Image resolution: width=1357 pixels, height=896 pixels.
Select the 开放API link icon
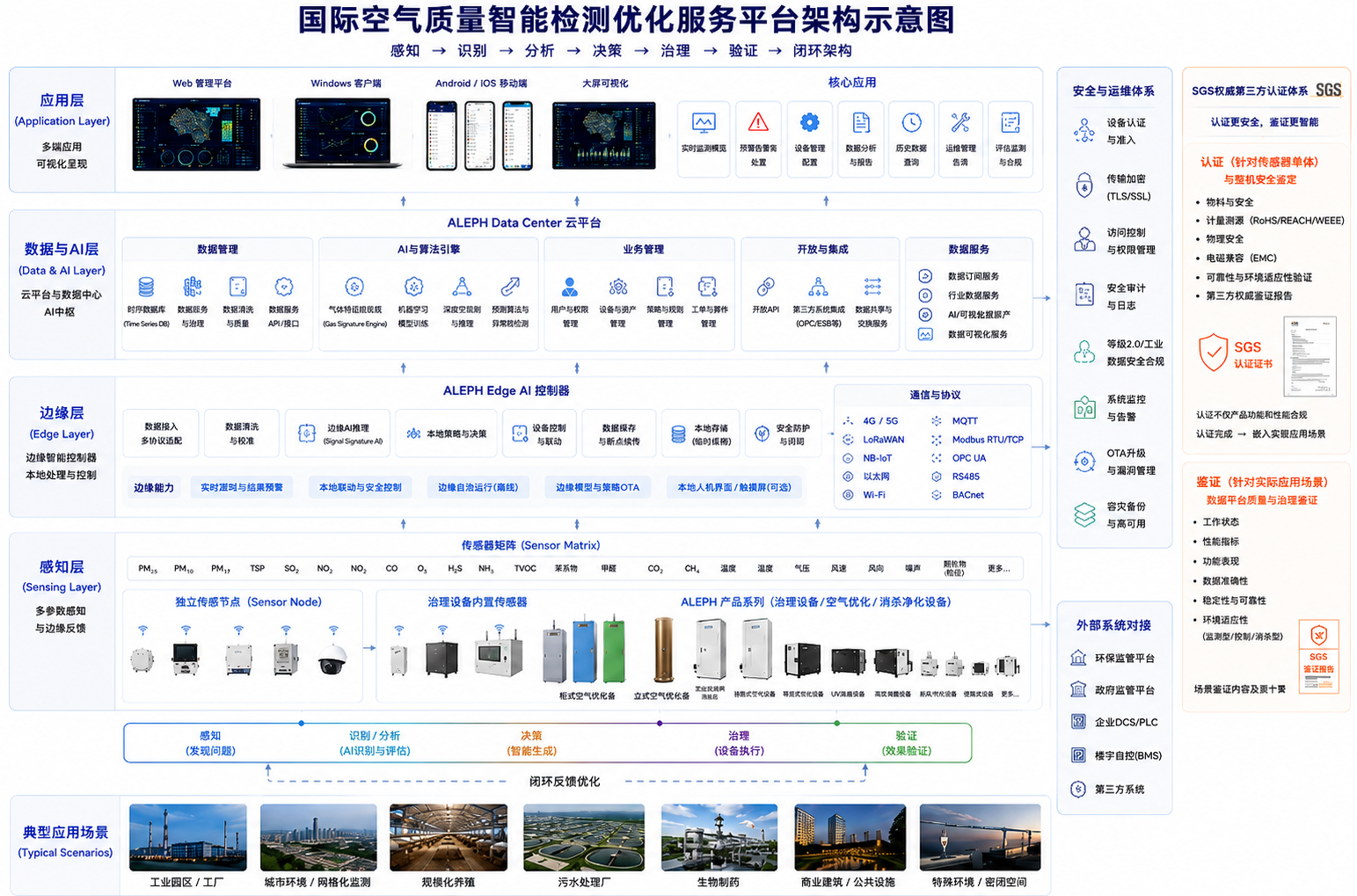pos(766,287)
